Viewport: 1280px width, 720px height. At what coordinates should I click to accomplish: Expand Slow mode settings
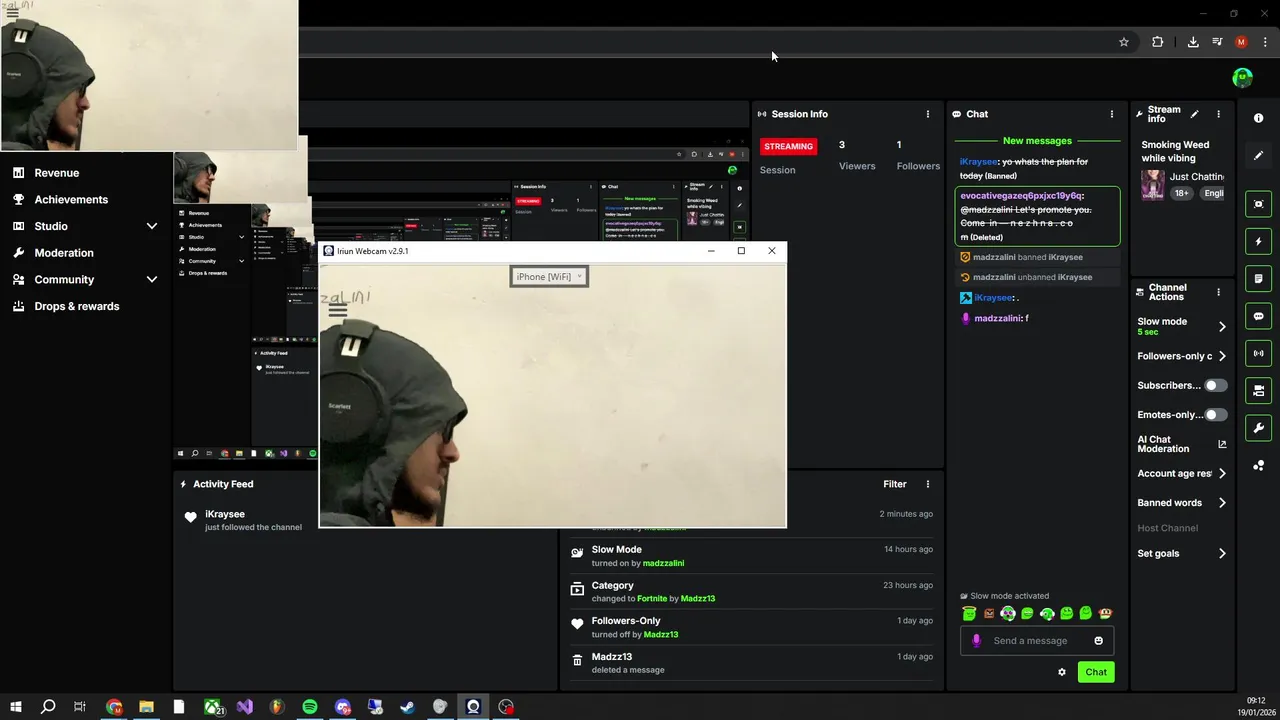click(1222, 326)
